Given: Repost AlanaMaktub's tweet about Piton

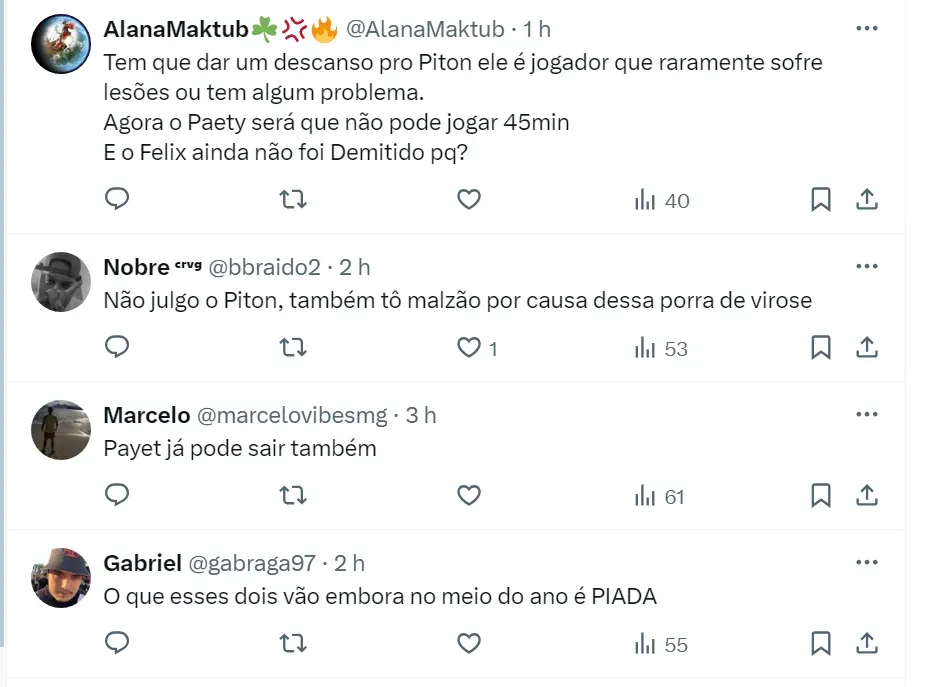Looking at the screenshot, I should tap(293, 200).
